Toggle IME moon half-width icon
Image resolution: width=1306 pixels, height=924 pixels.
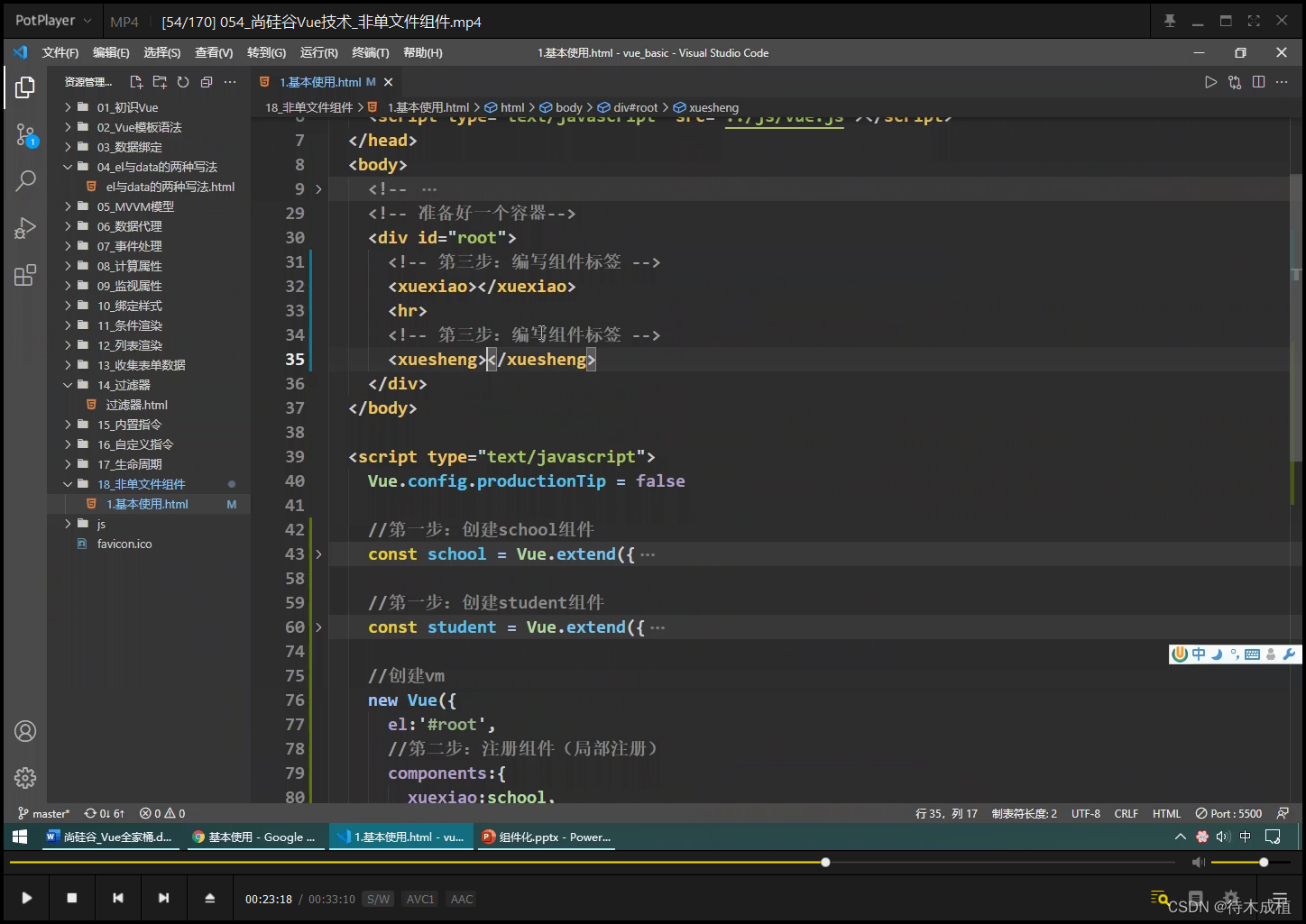1217,654
